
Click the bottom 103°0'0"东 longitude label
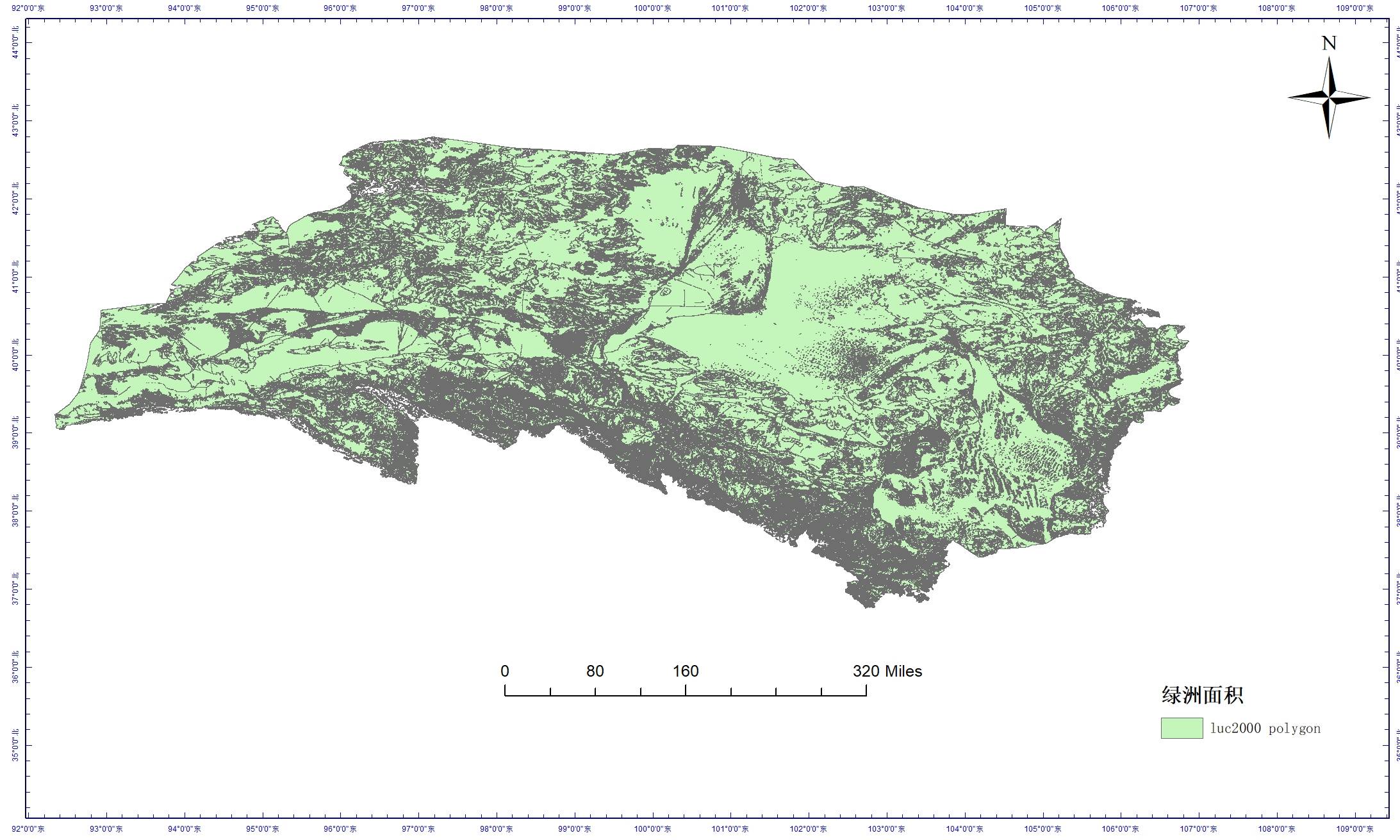tap(887, 829)
